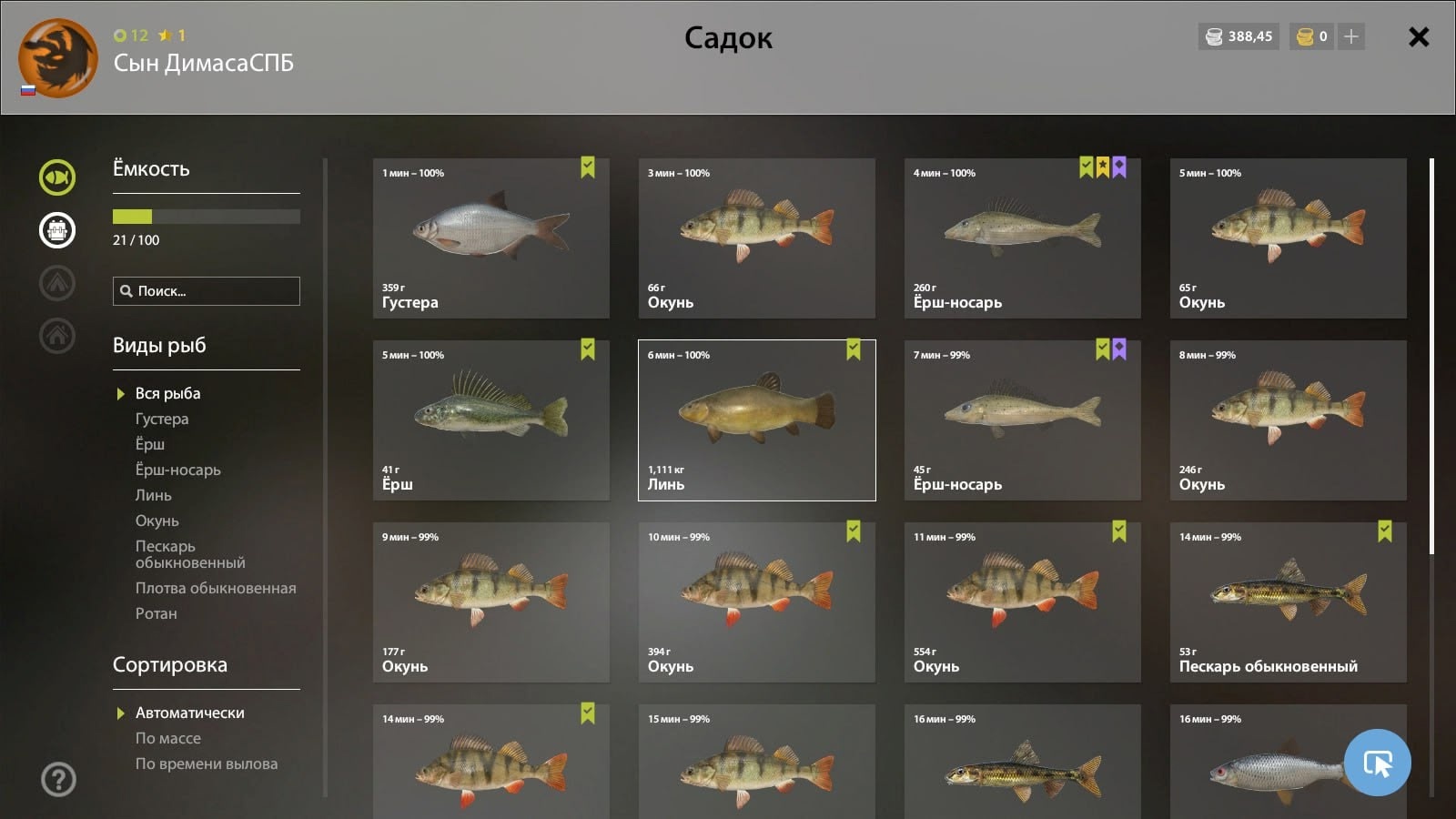Click the silver coins balance icon

click(x=1214, y=36)
